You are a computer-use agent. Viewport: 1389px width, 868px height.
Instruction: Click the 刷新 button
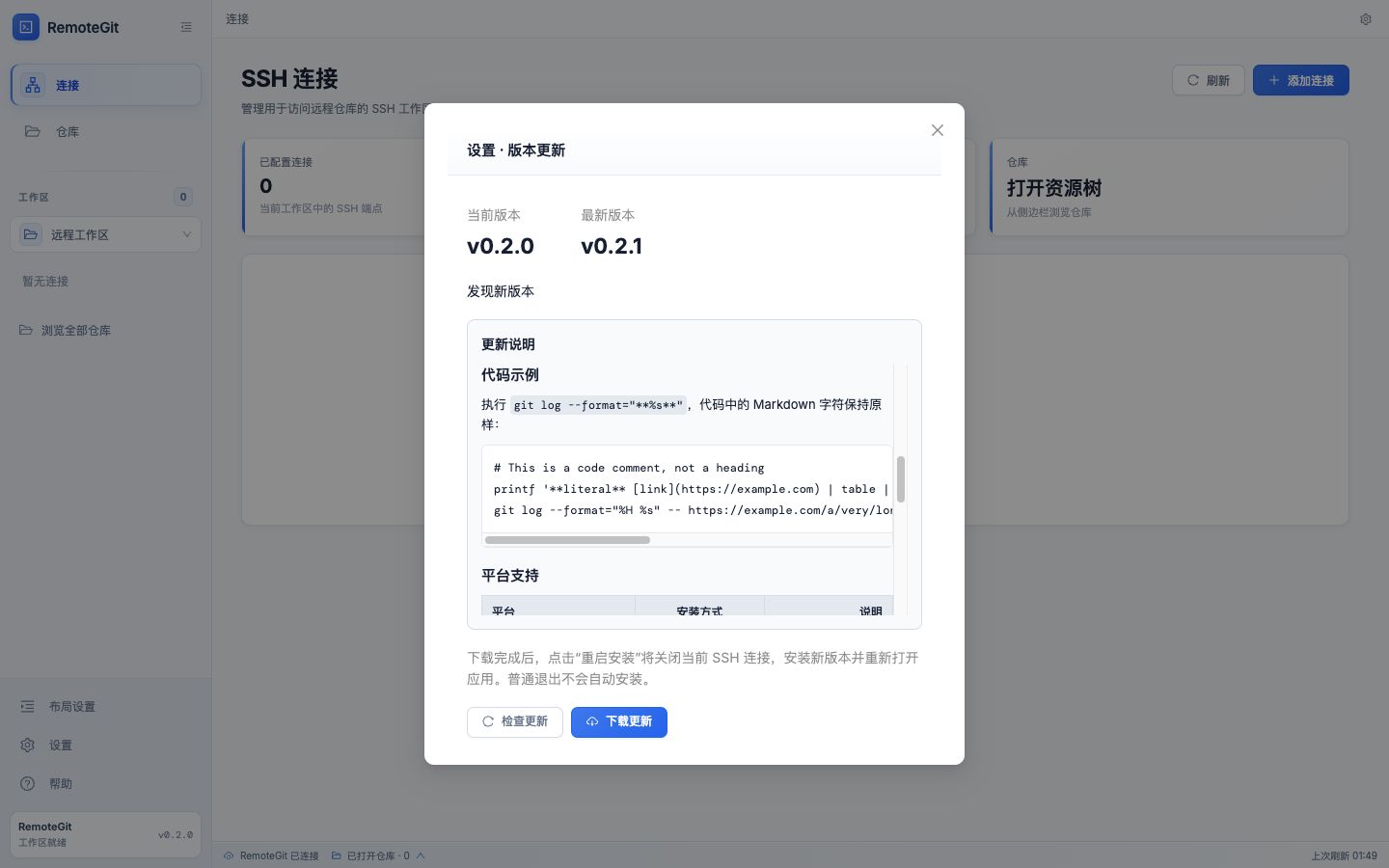click(1209, 80)
